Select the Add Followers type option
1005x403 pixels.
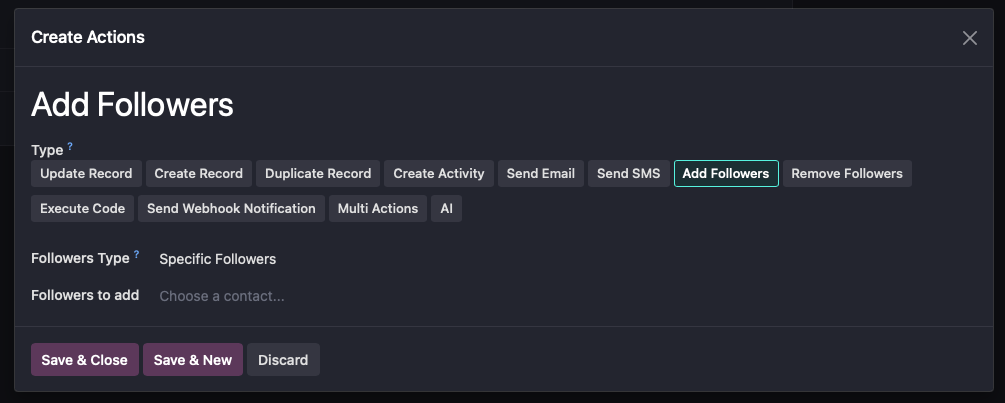pyautogui.click(x=726, y=174)
